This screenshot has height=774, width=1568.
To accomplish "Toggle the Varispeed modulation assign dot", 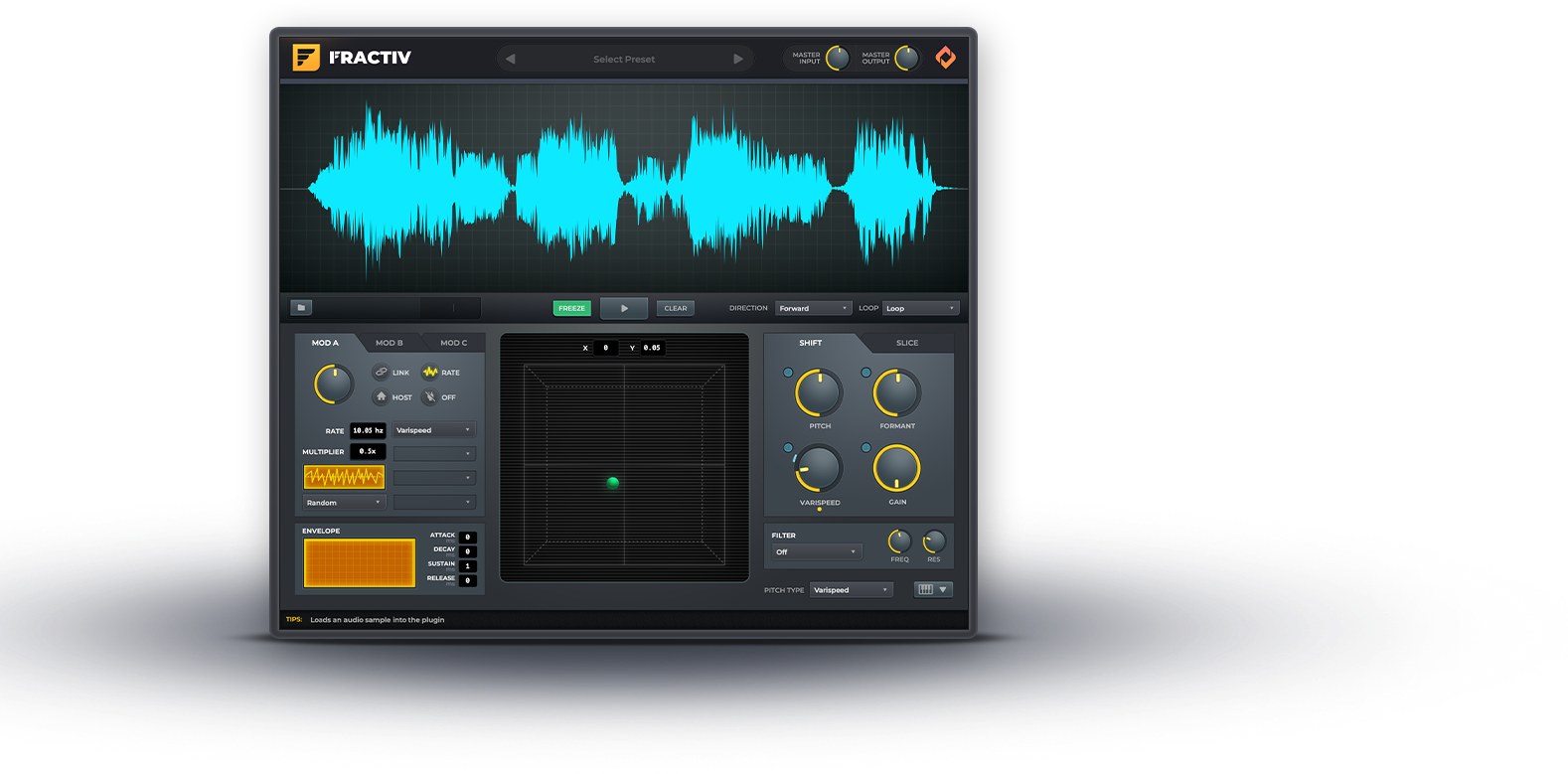I will click(788, 448).
